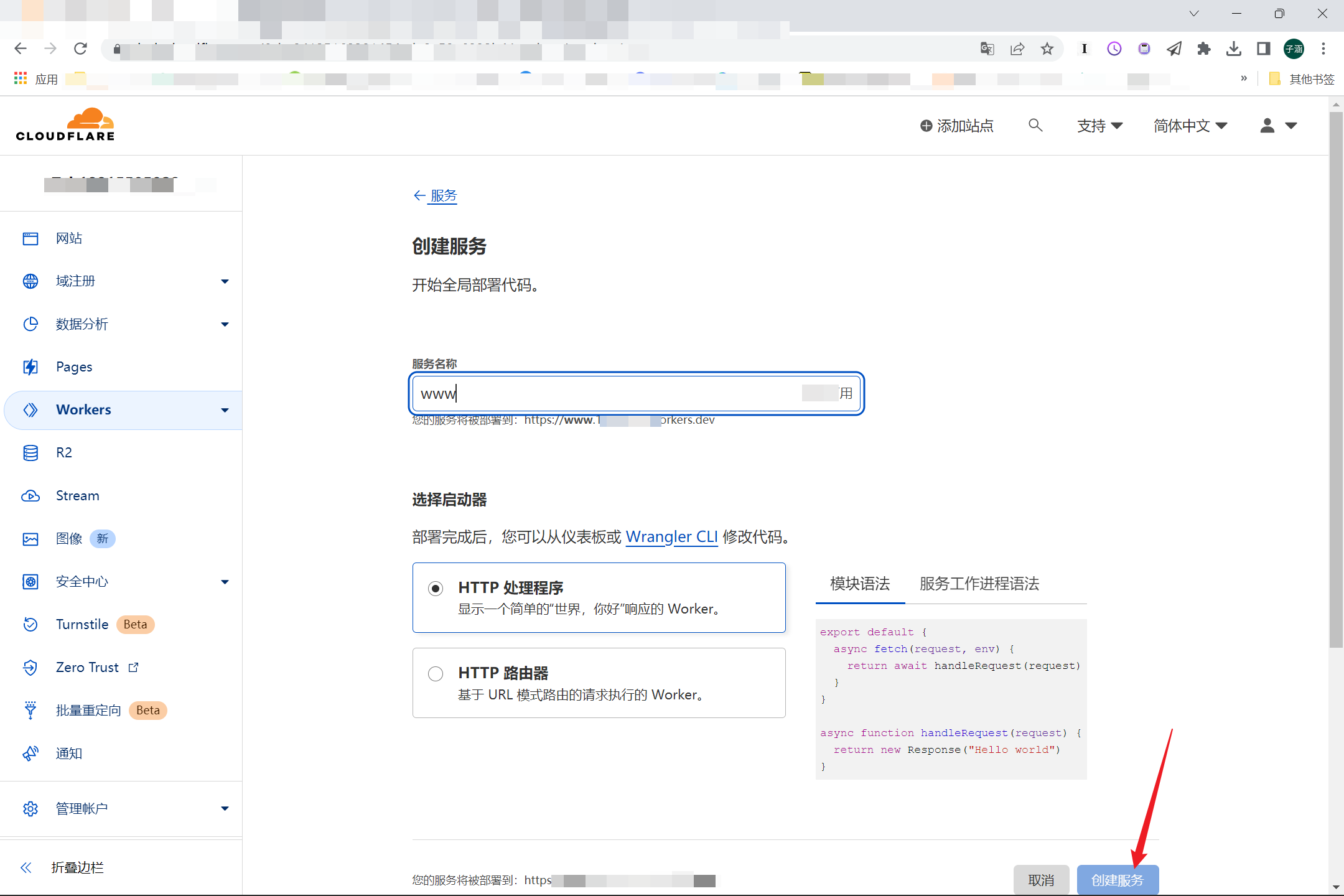Viewport: 1344px width, 896px height.
Task: Reload the page with refresh icon
Action: coord(80,49)
